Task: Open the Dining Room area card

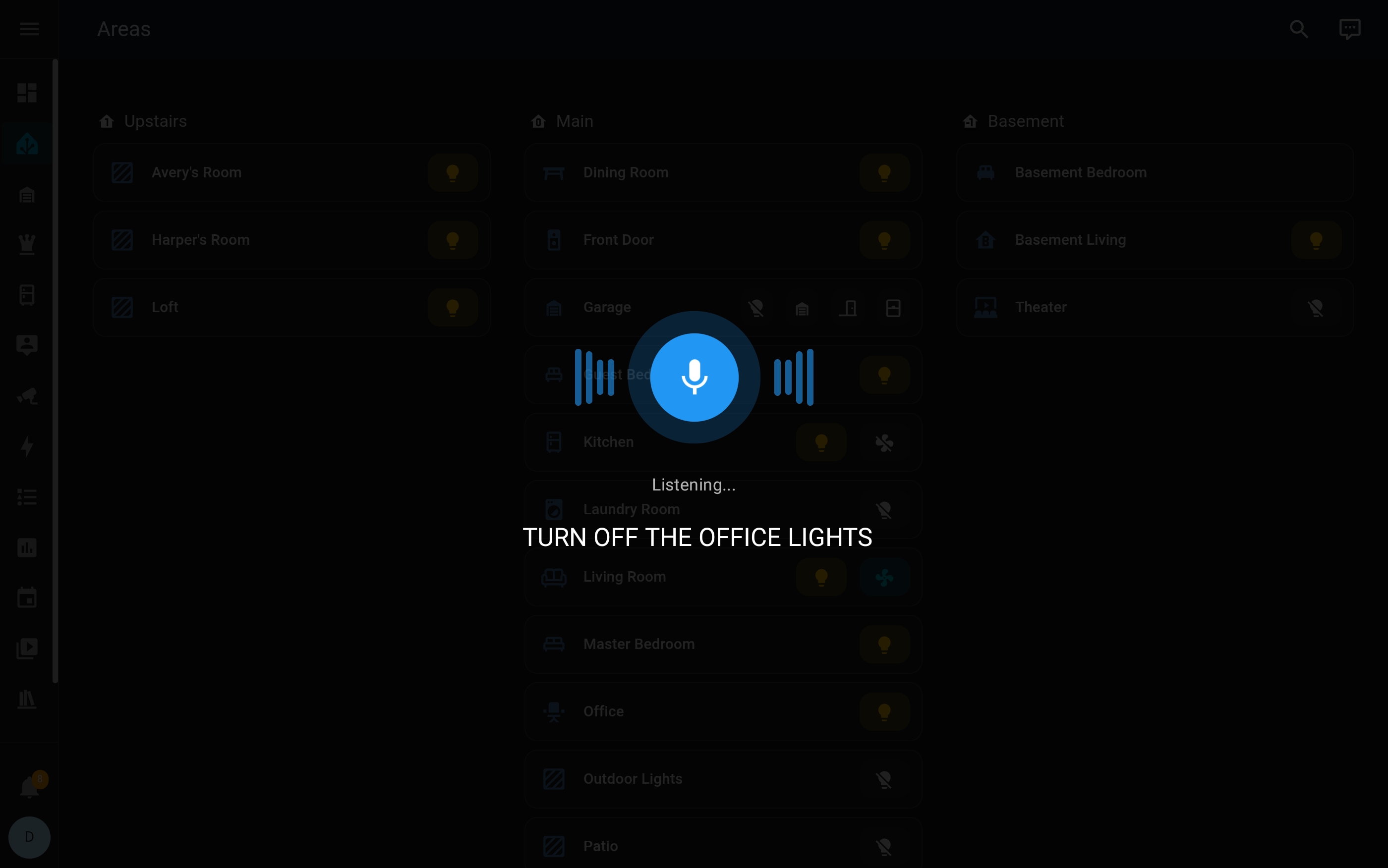Action: pyautogui.click(x=723, y=173)
